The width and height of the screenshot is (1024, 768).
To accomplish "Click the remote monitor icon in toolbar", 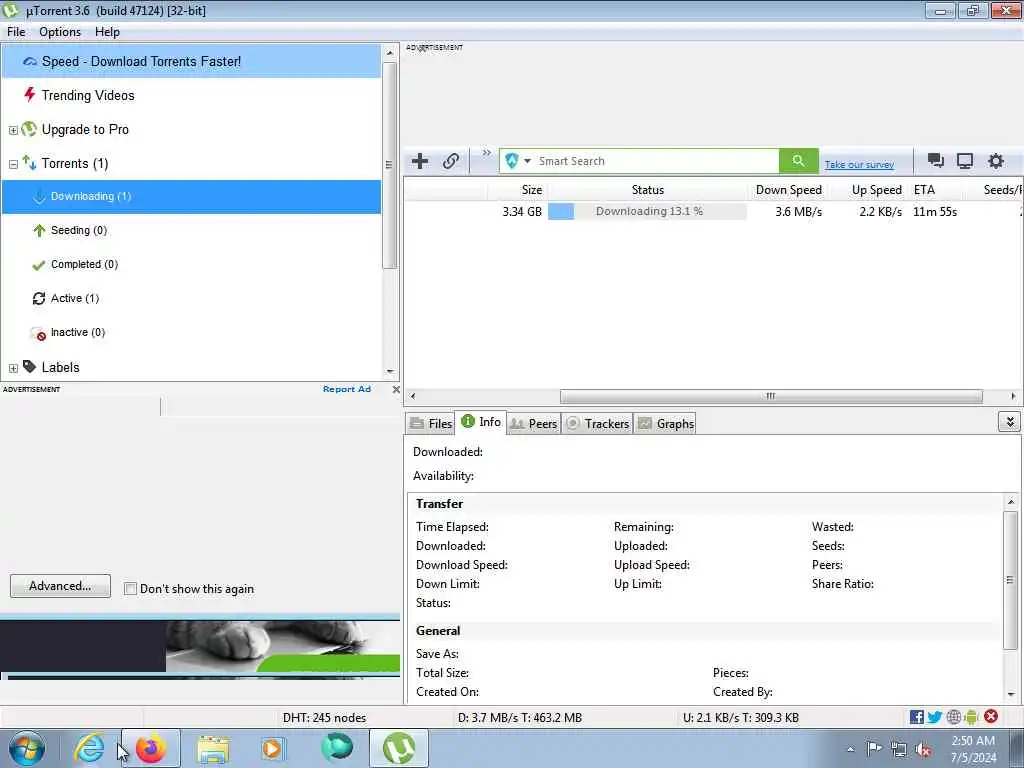I will (x=965, y=161).
